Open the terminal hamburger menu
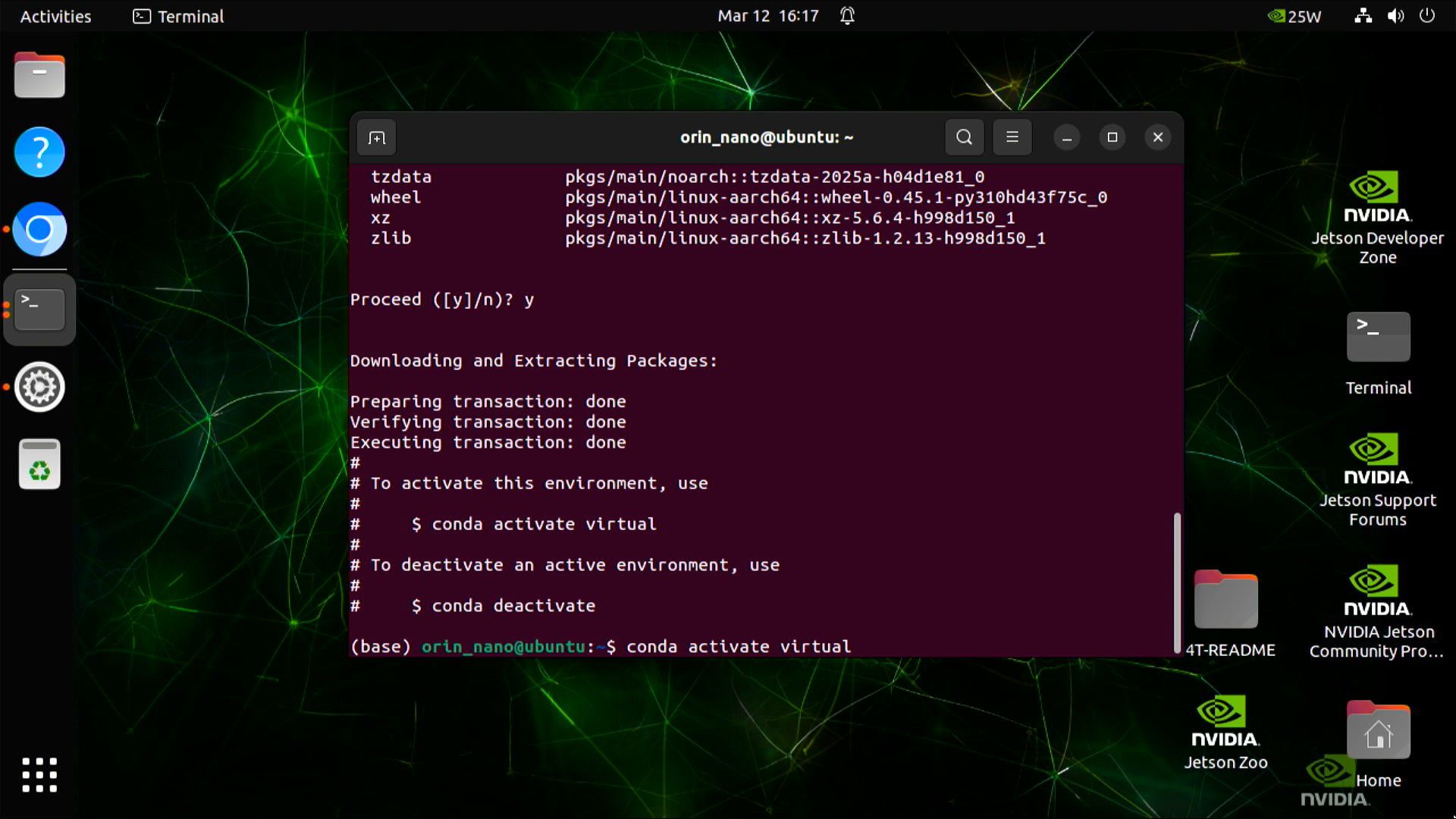The width and height of the screenshot is (1456, 819). coord(1012,137)
